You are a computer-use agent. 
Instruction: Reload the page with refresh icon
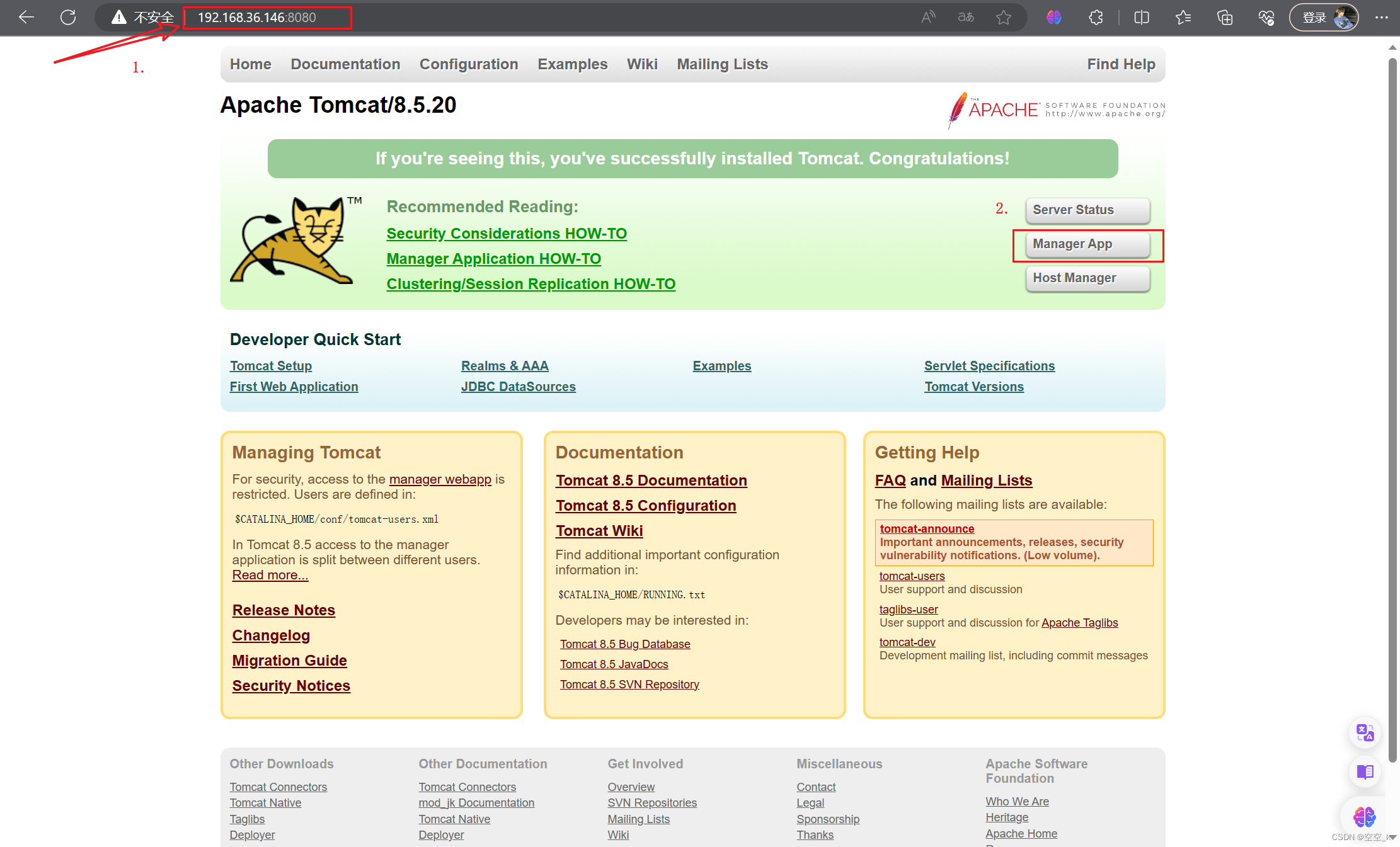(x=68, y=17)
